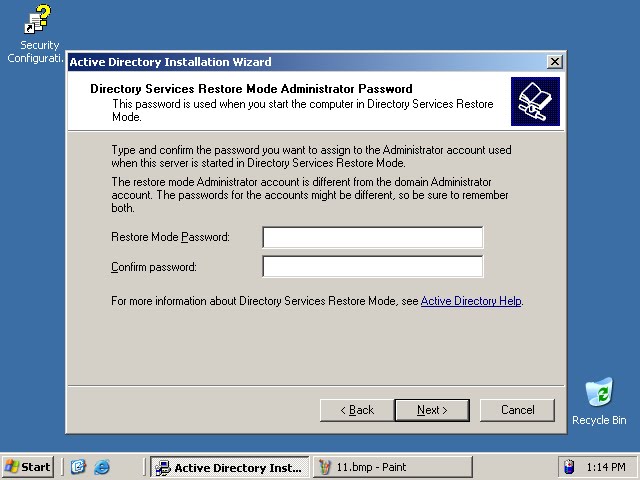
Task: Click the taskbar clock showing 1:14 PM
Action: [x=606, y=467]
